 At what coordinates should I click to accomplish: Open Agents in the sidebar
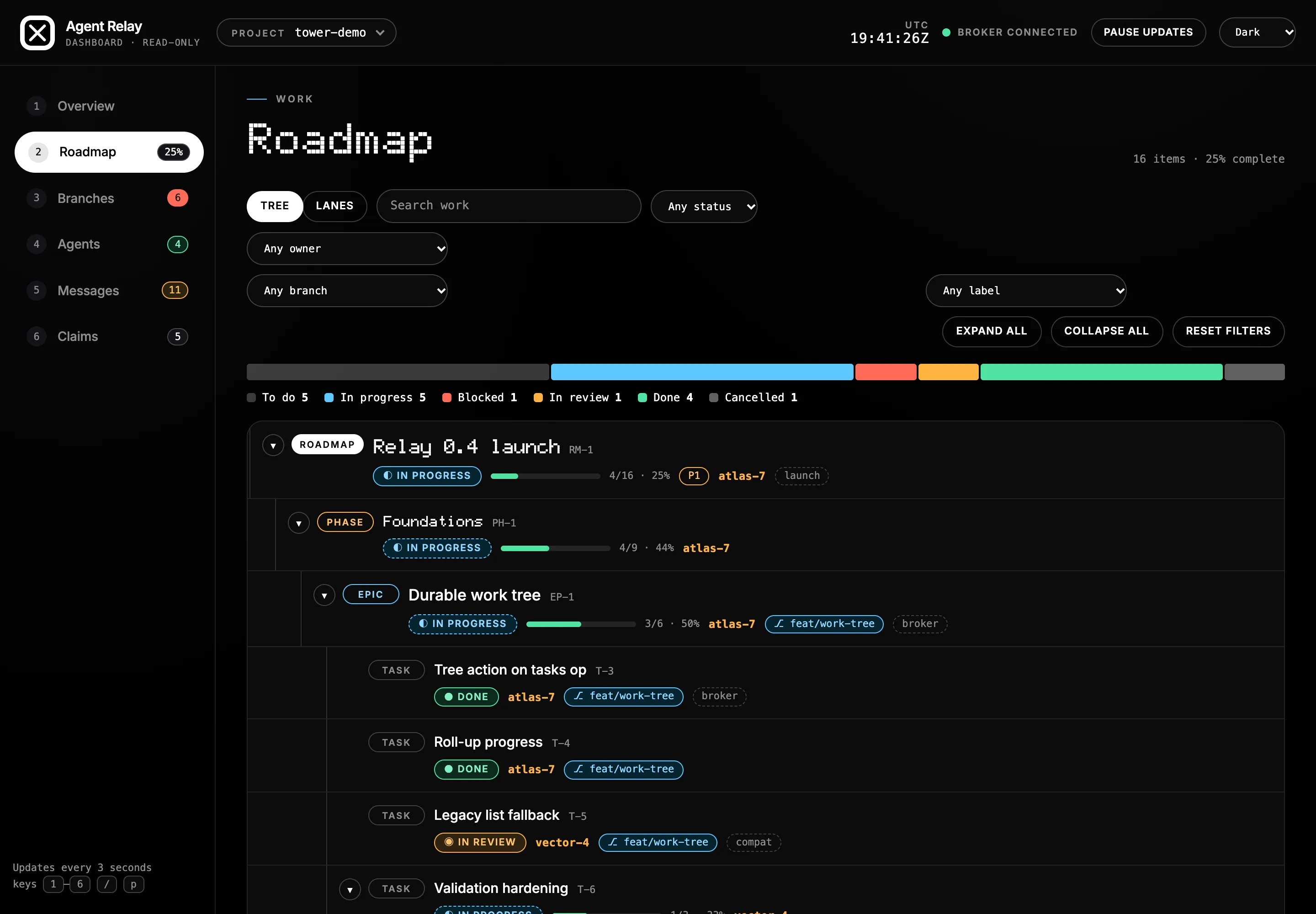tap(109, 244)
